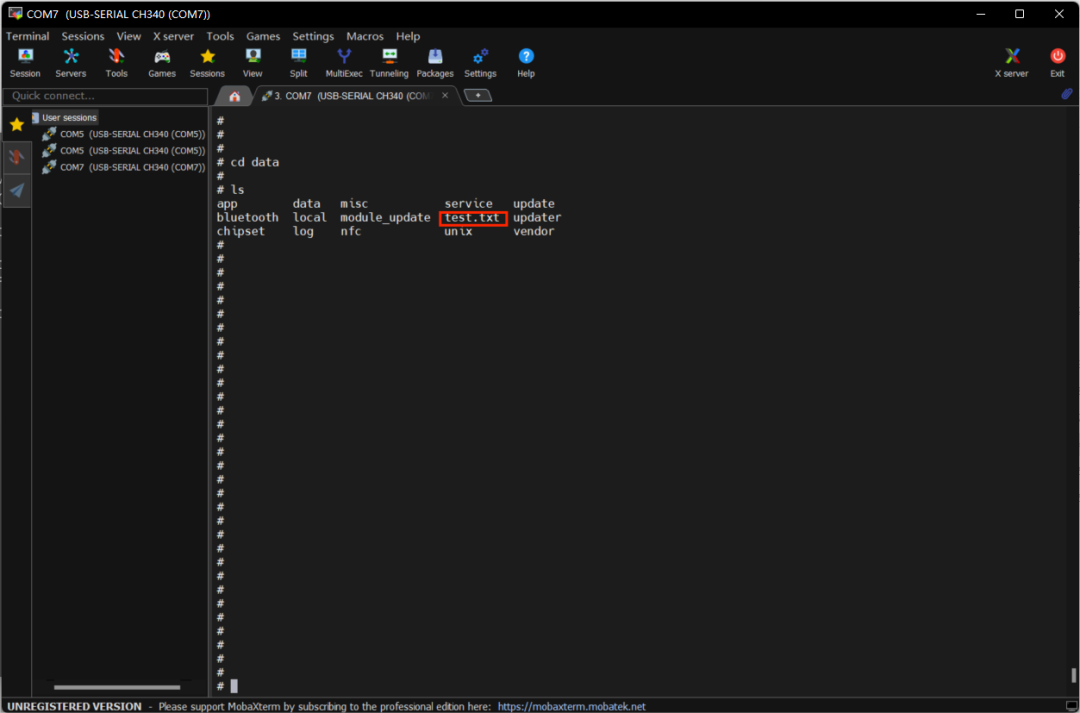Viewport: 1080px width, 713px height.
Task: Click "misc" in the directory listing
Action: (354, 204)
